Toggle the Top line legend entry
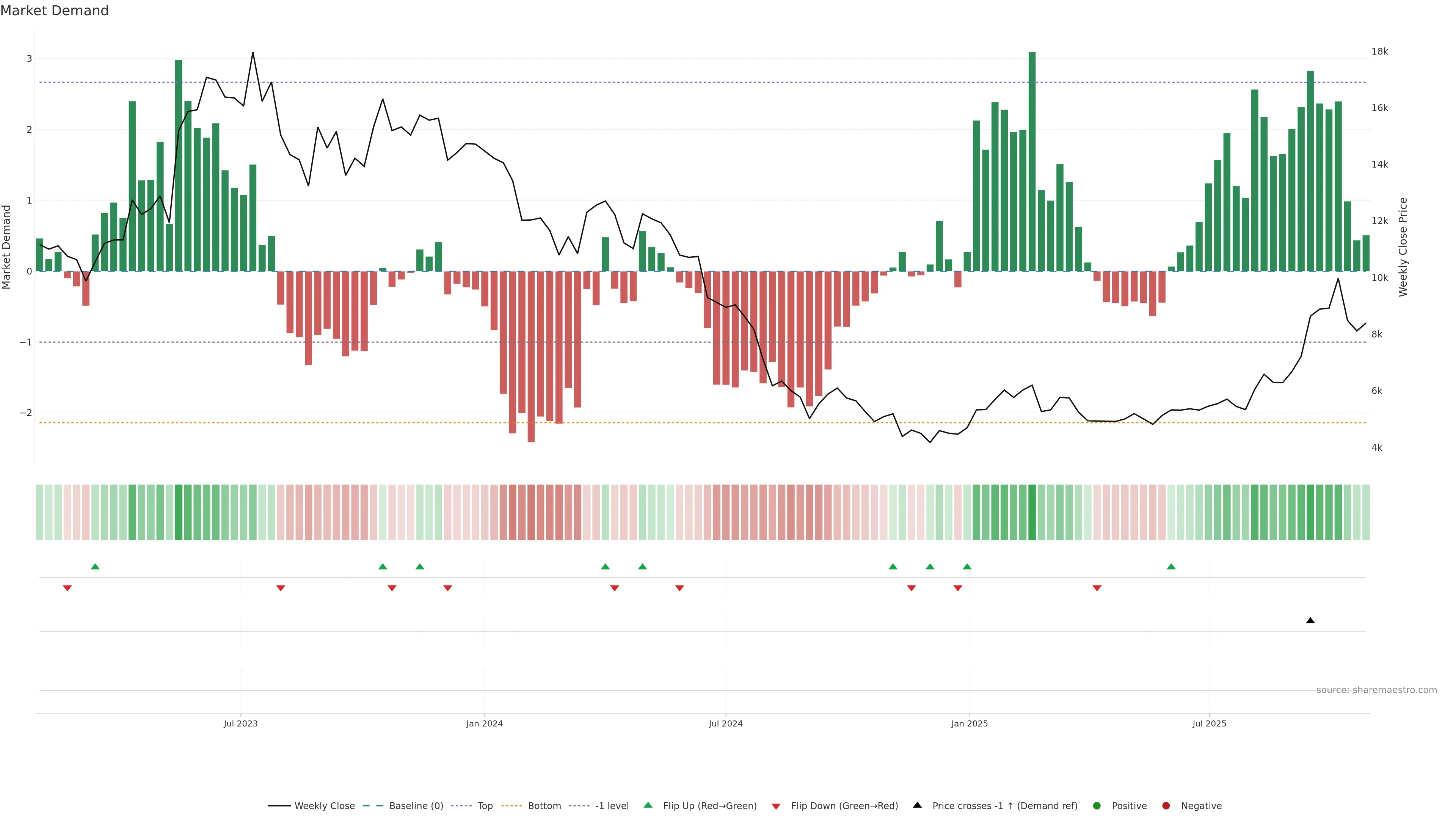Viewport: 1456px width, 819px height. pos(485,806)
